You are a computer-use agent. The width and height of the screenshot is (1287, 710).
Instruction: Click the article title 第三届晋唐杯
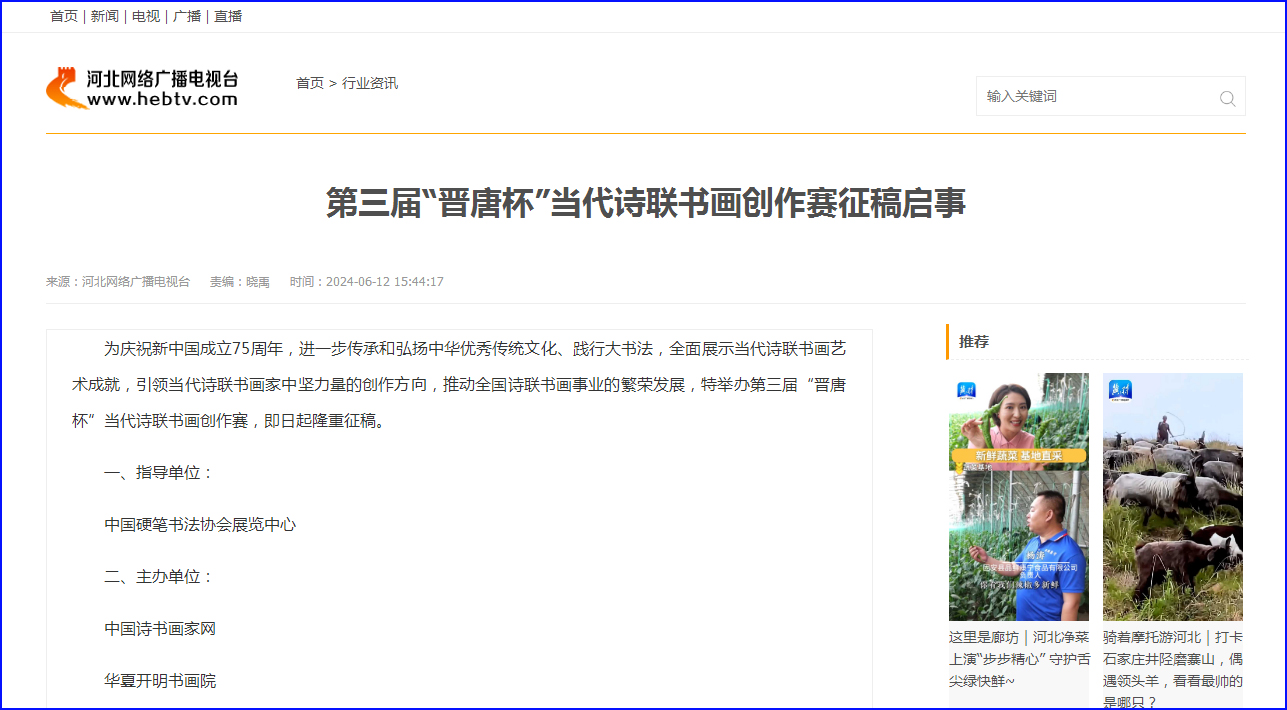coord(646,203)
